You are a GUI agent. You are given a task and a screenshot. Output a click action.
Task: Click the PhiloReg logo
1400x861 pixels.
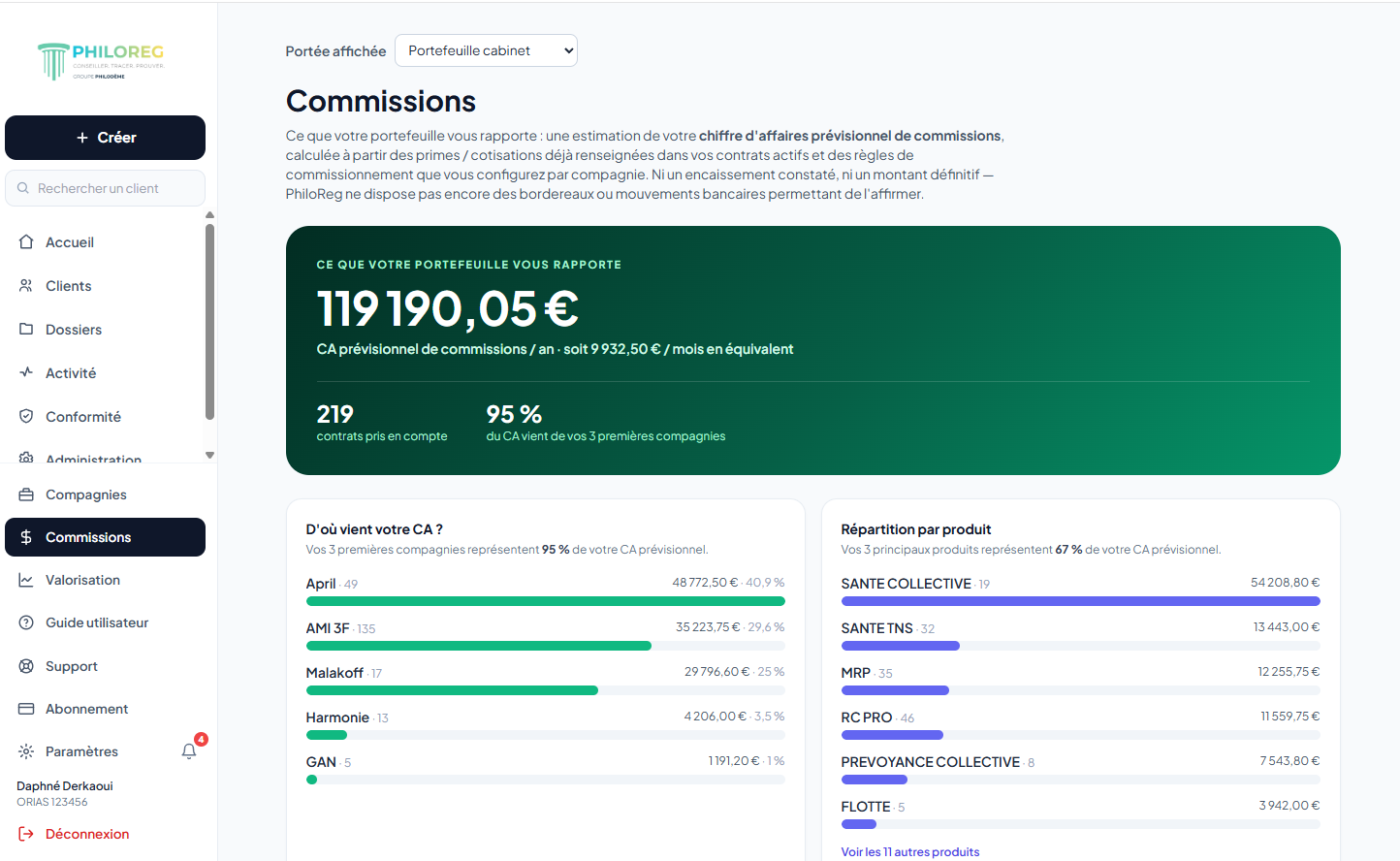101,61
